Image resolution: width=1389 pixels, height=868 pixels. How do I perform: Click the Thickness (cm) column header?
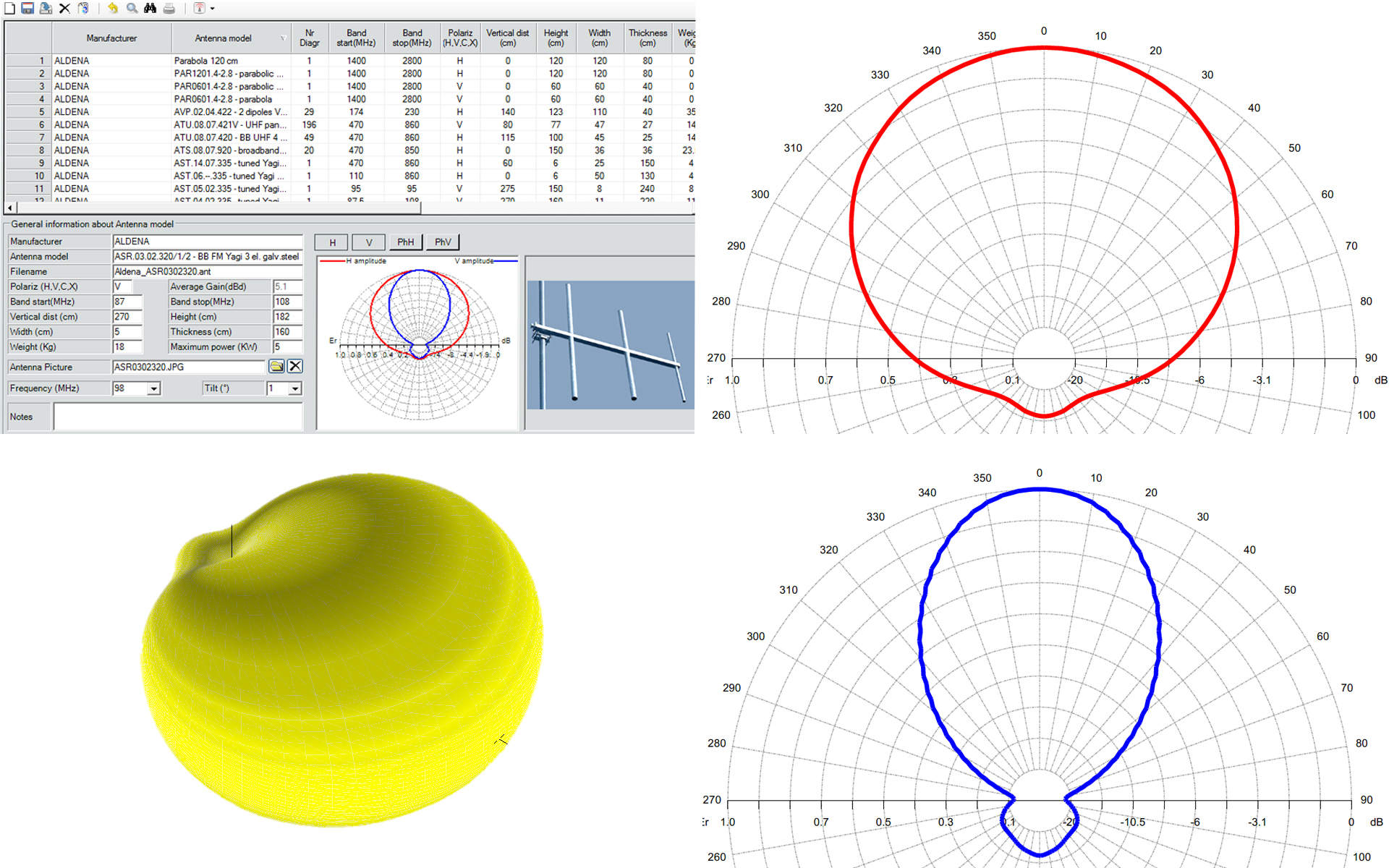(x=647, y=38)
